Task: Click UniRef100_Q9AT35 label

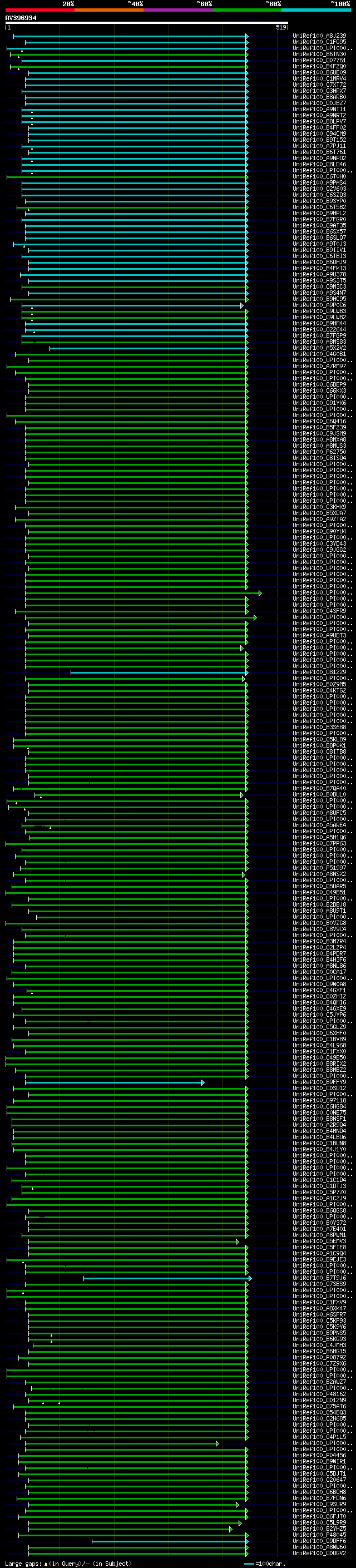Action: click(x=319, y=226)
